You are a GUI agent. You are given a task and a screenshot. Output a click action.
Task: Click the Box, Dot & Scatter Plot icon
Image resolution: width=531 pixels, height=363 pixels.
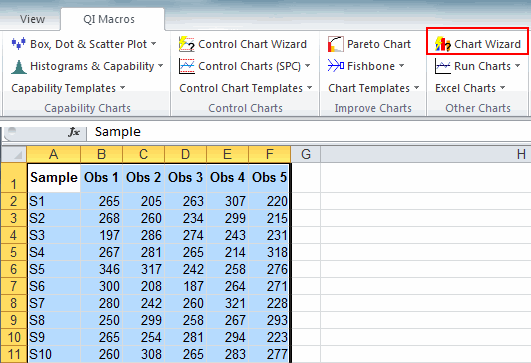(x=19, y=44)
